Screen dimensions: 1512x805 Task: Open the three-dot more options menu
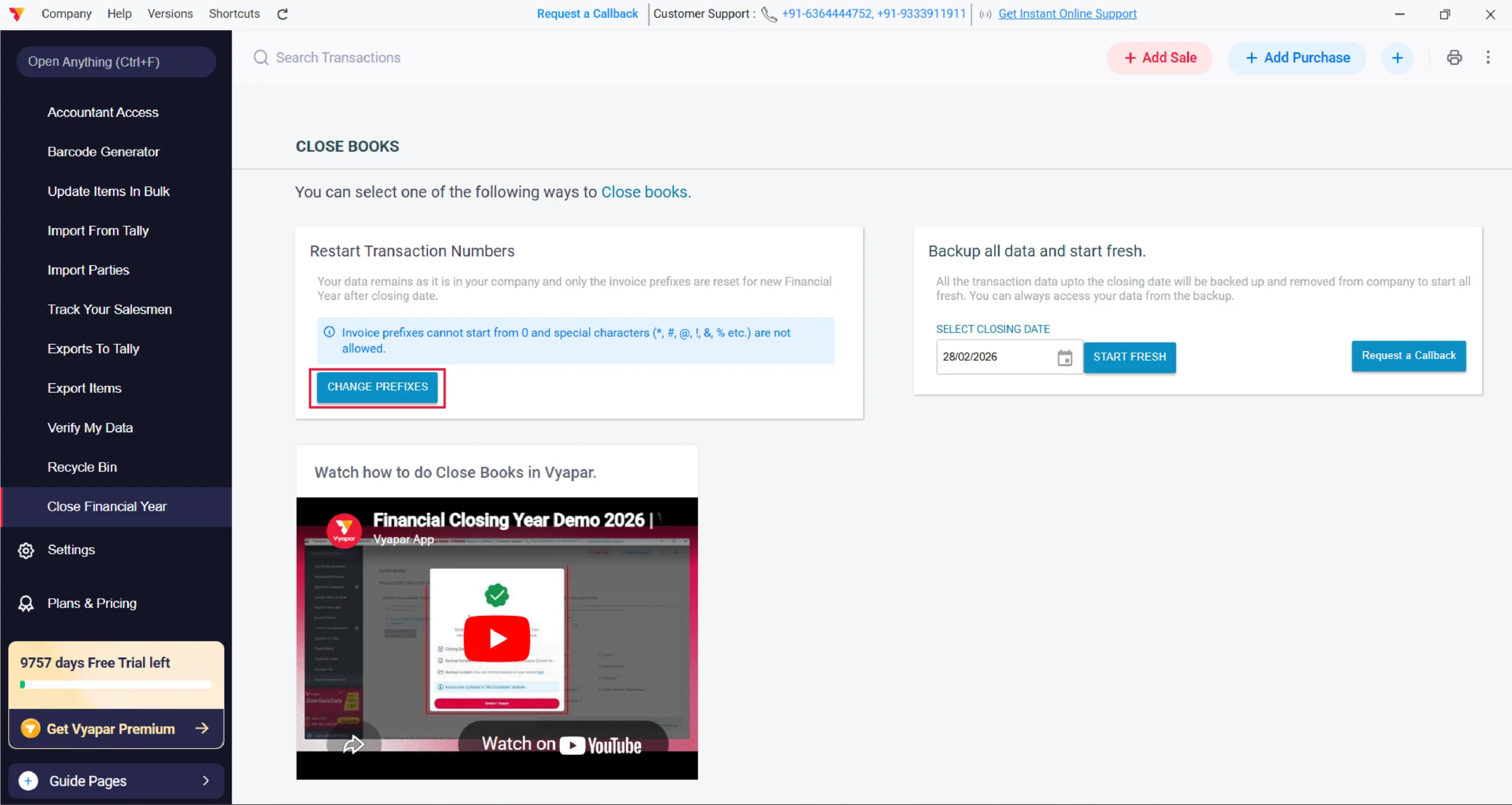tap(1488, 57)
